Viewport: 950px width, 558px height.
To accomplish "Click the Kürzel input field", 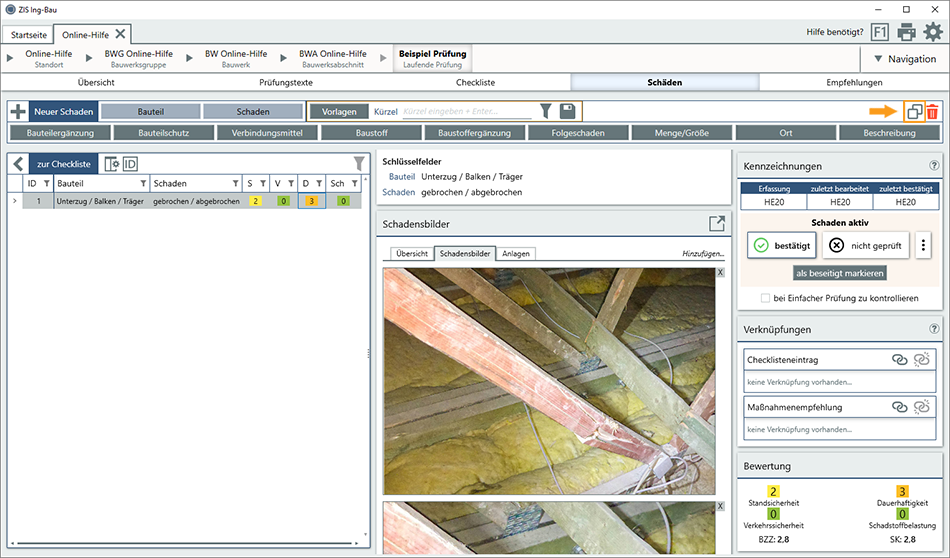I will [468, 111].
